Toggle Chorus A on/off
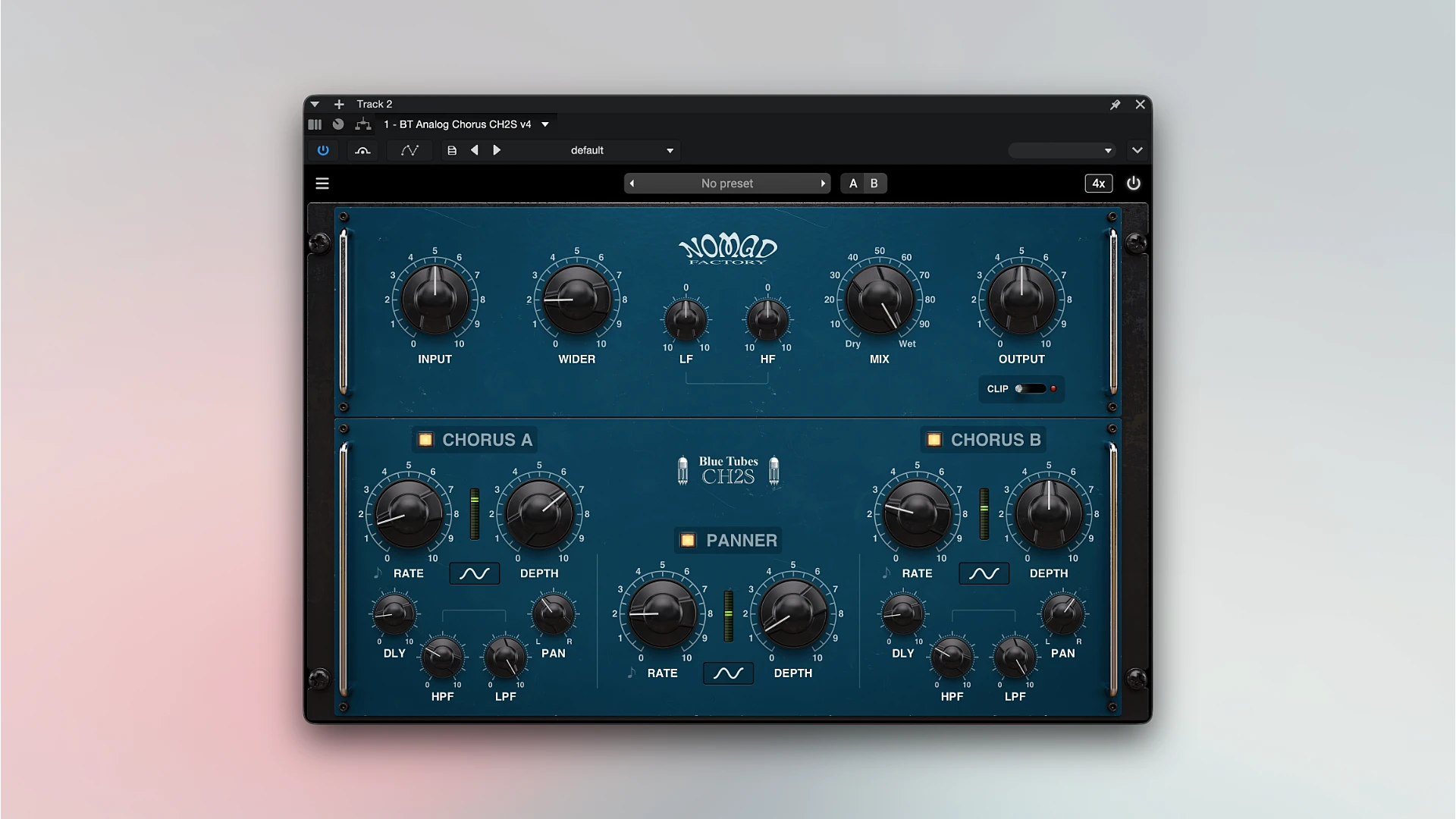This screenshot has width=1456, height=819. 425,440
